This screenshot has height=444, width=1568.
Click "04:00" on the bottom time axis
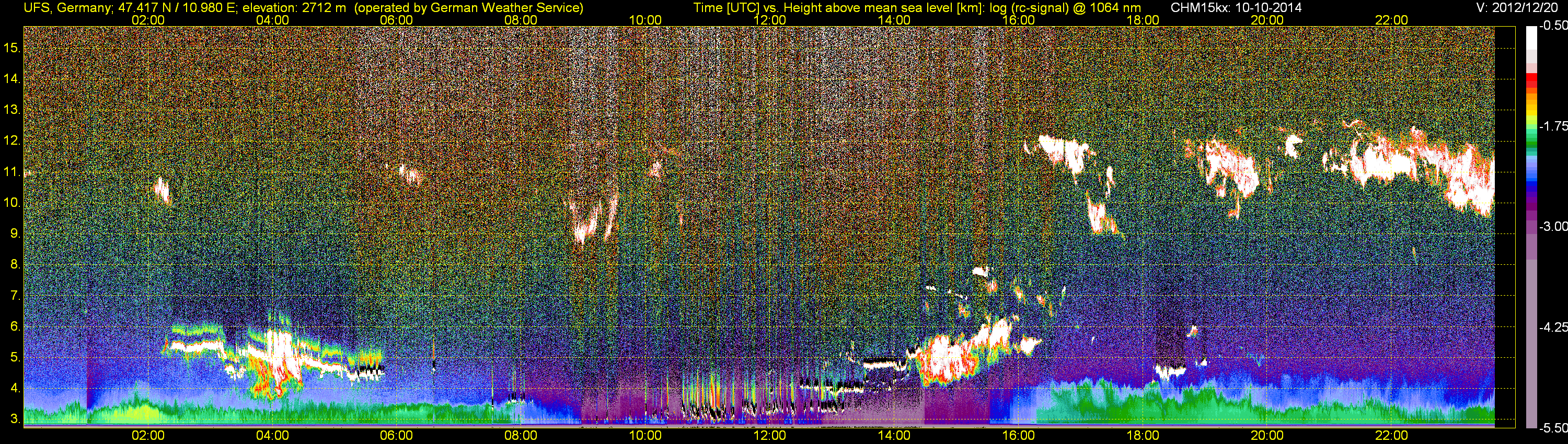click(272, 436)
